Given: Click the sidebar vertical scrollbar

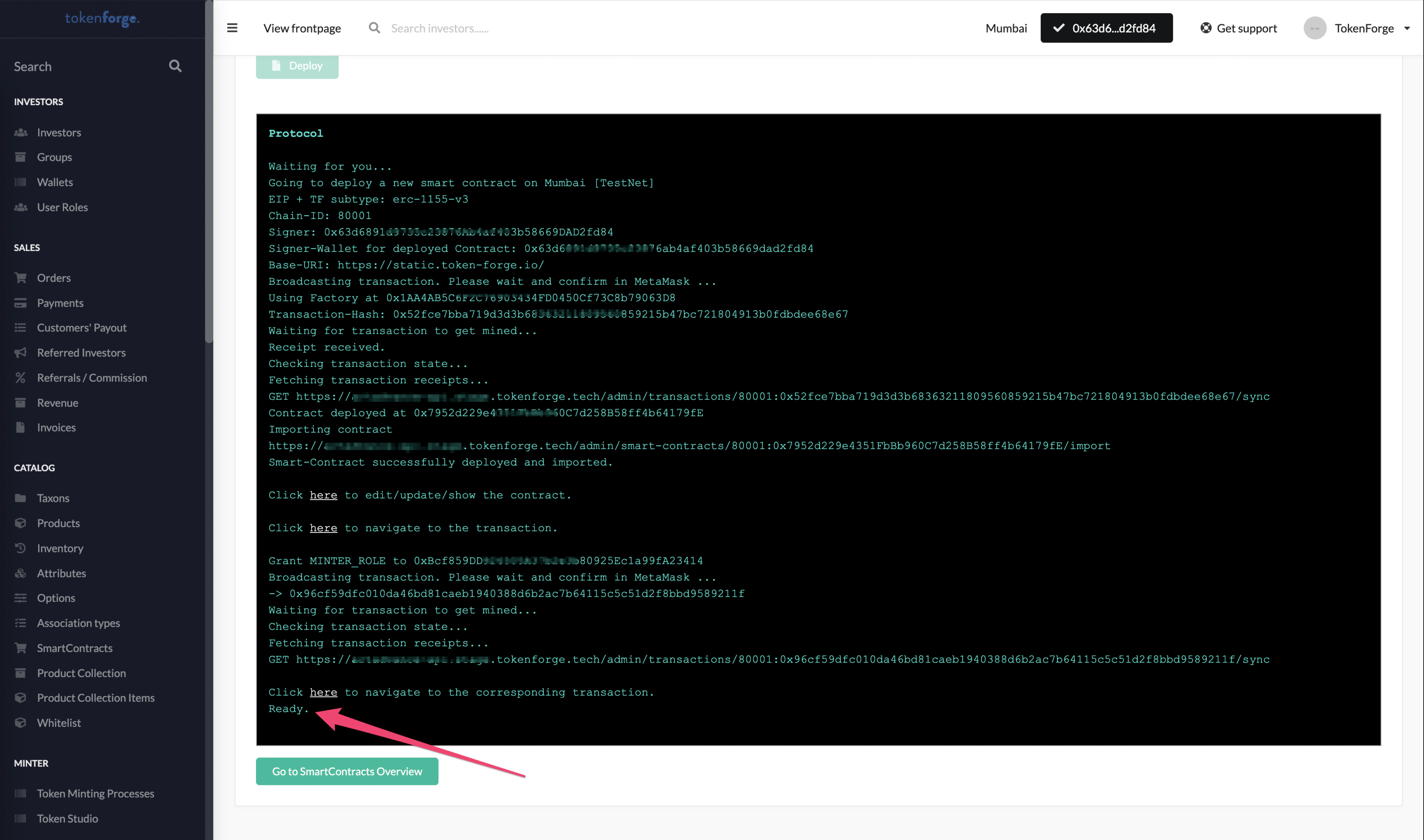Looking at the screenshot, I should point(209,171).
